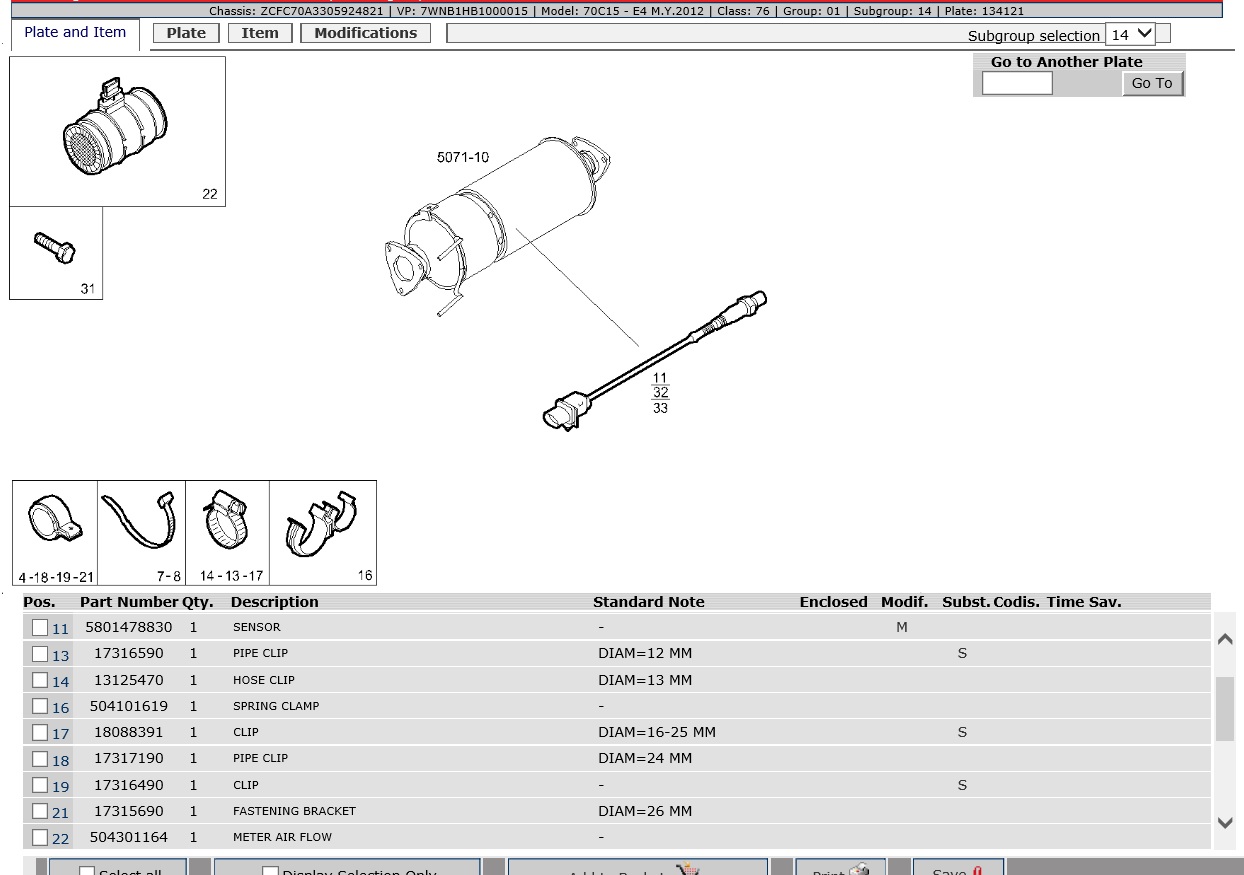Screen dimensions: 1244x875
Task: Click part number 504101619
Action: click(x=128, y=706)
